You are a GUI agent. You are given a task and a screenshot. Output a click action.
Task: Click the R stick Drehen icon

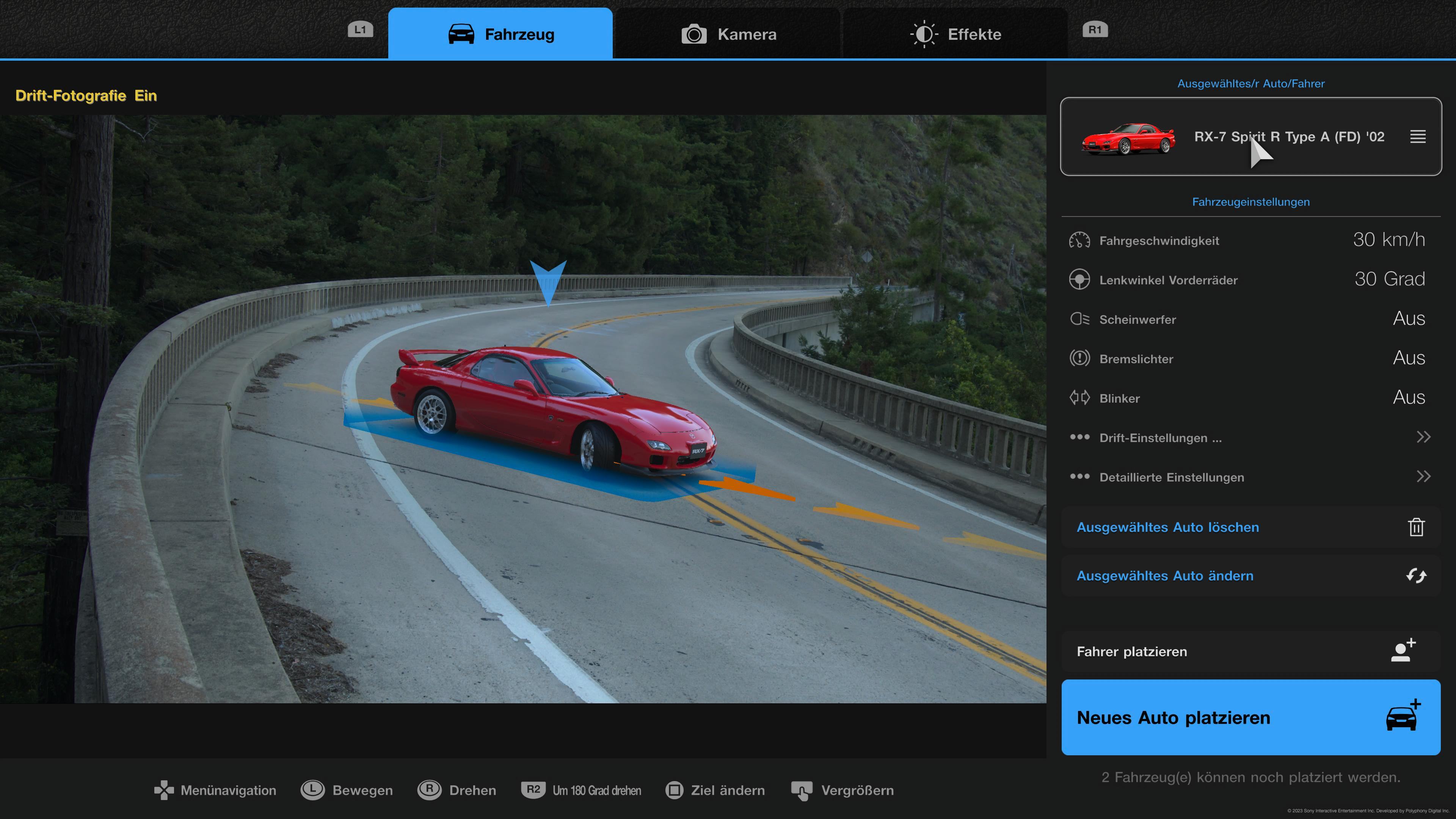tap(430, 789)
